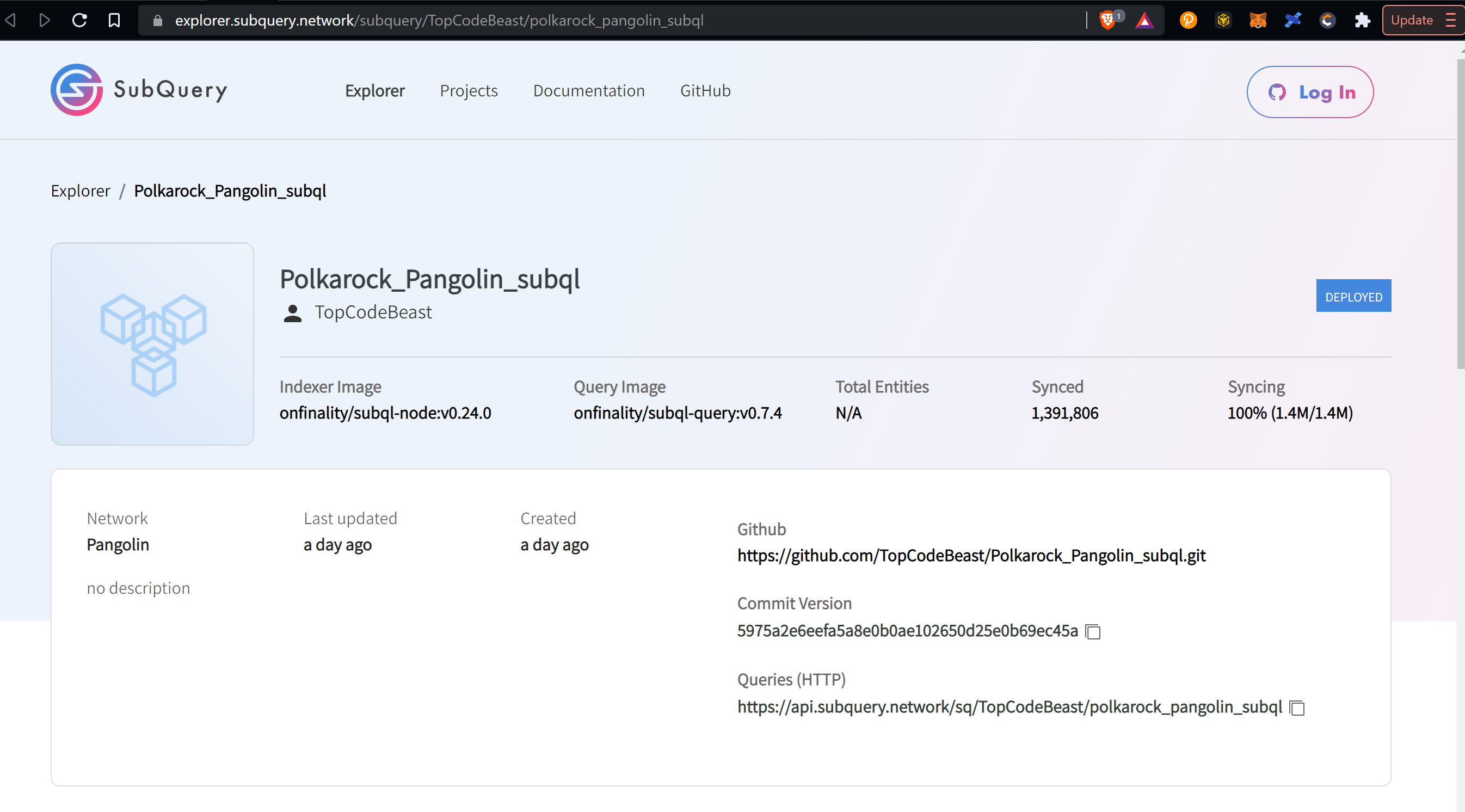The width and height of the screenshot is (1465, 812).
Task: Click the browser Update button
Action: point(1412,21)
